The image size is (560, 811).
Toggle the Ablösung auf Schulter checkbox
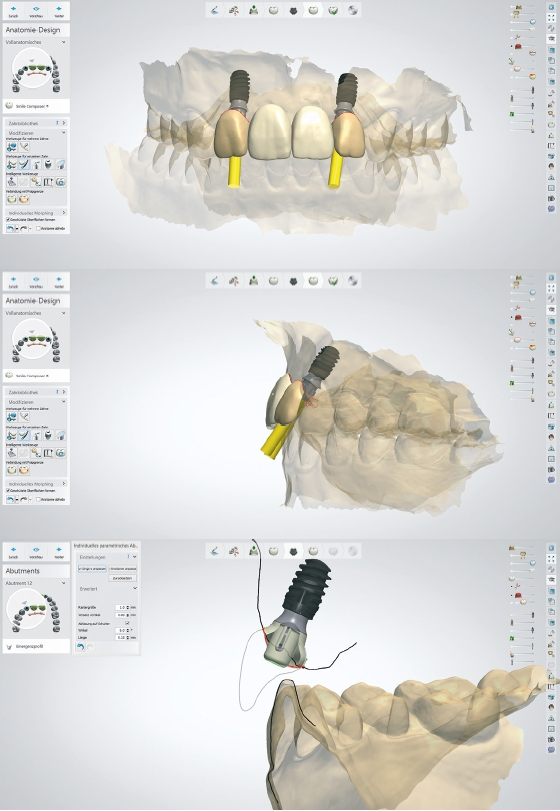[127, 623]
